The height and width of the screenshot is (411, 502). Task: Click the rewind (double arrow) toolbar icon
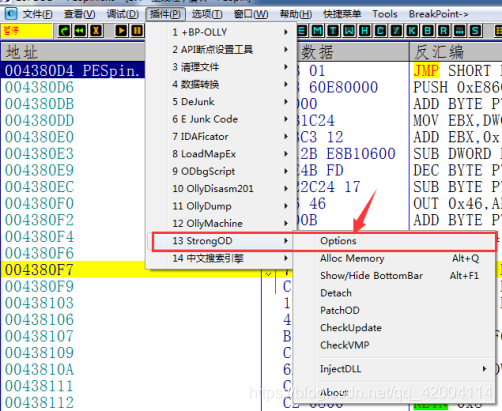click(x=80, y=31)
